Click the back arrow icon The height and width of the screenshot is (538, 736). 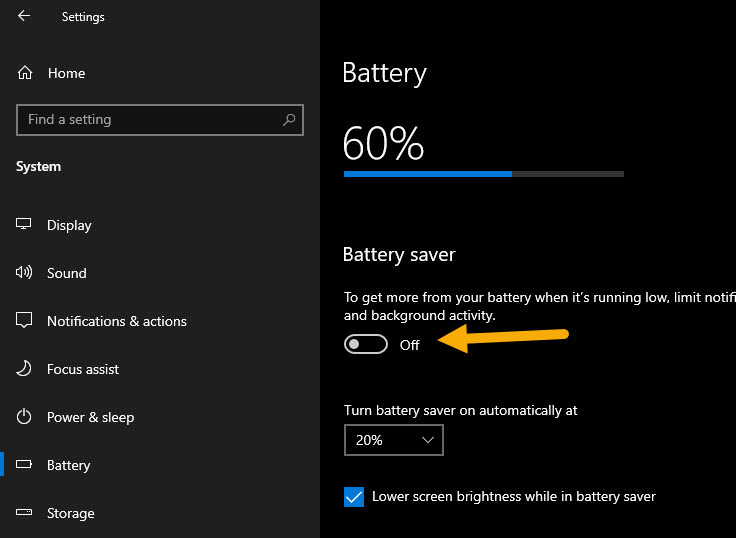tap(24, 16)
